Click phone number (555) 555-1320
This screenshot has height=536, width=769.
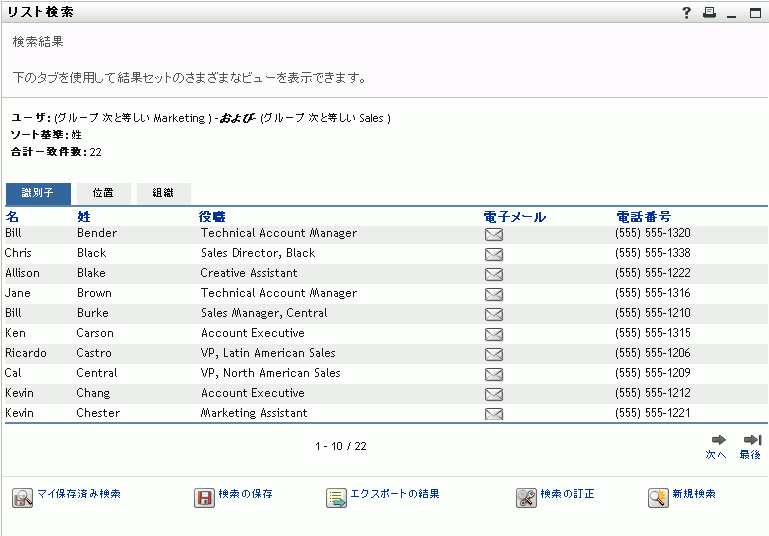[653, 233]
